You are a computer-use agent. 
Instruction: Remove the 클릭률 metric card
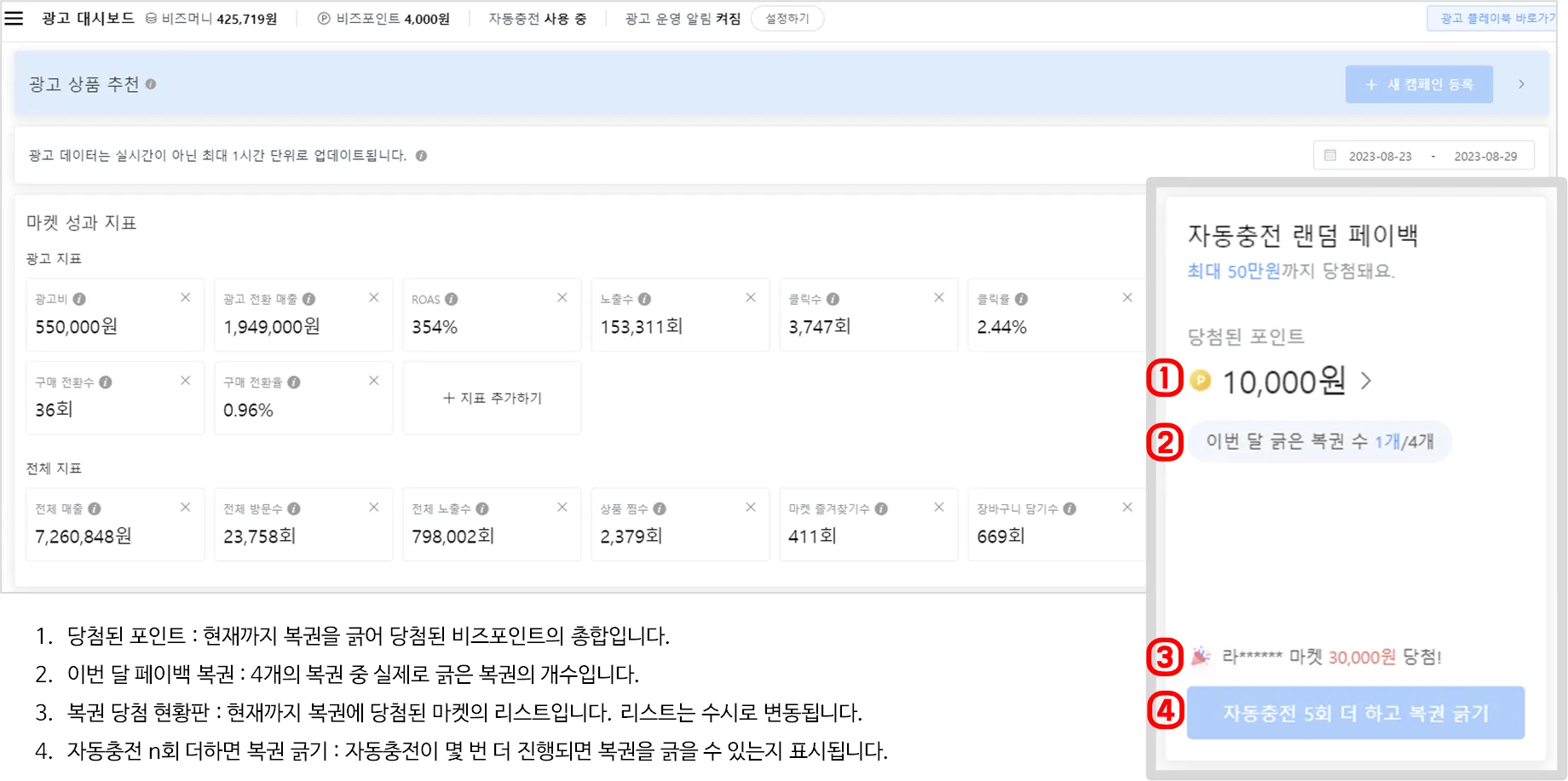pos(1127,297)
